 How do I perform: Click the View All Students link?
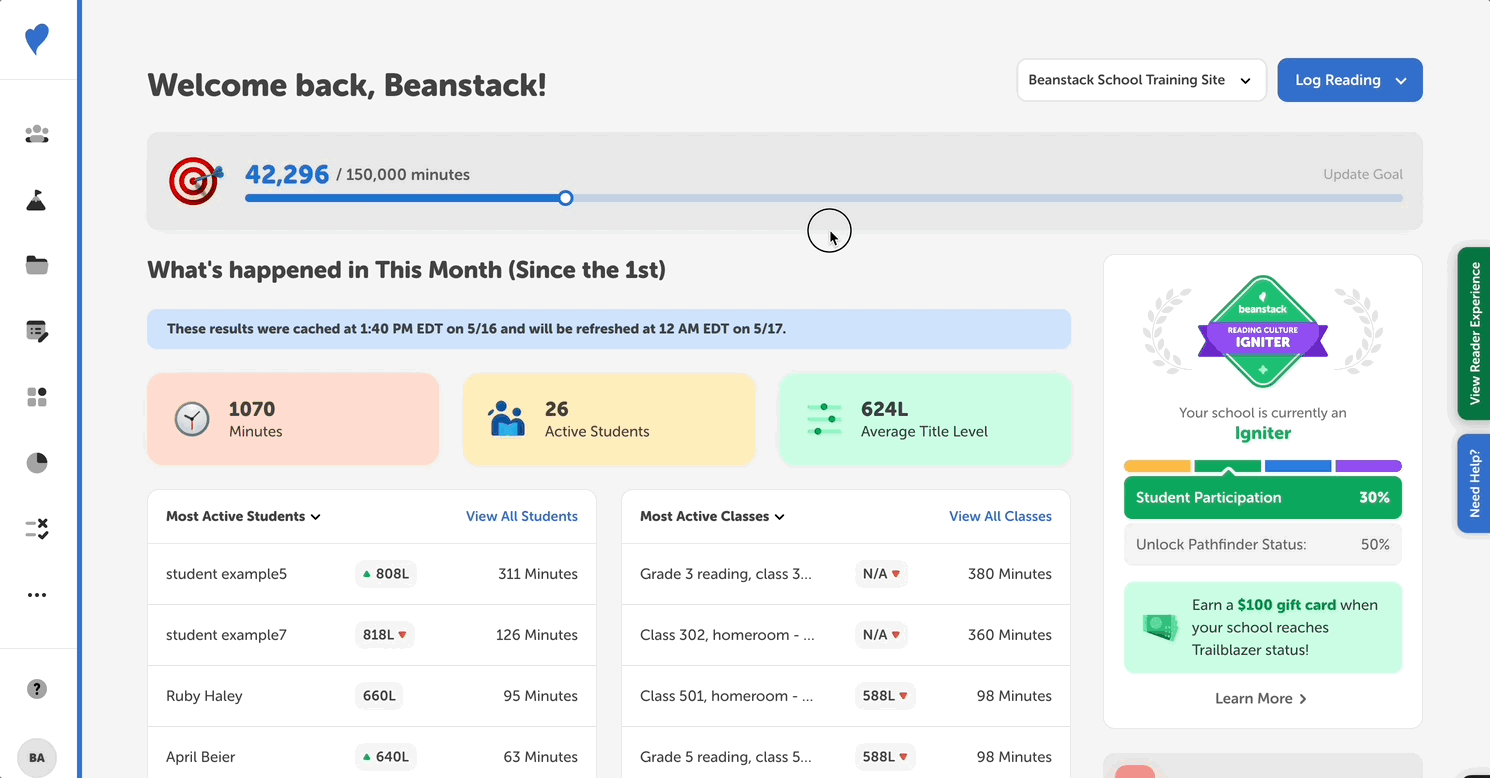[x=522, y=516]
